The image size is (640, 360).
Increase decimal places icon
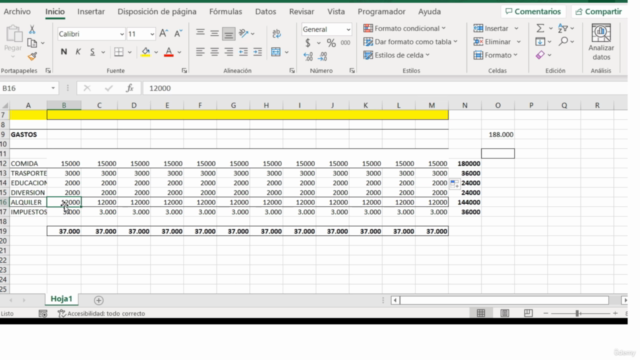click(308, 56)
